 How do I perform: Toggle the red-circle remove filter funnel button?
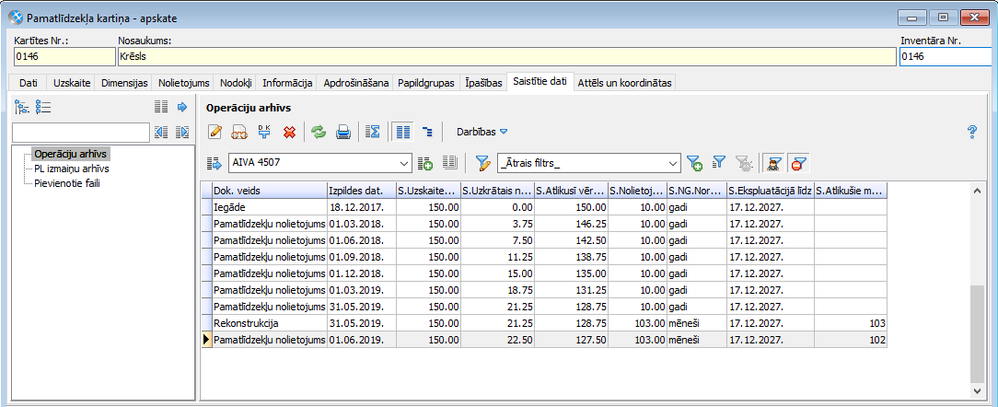[x=797, y=163]
